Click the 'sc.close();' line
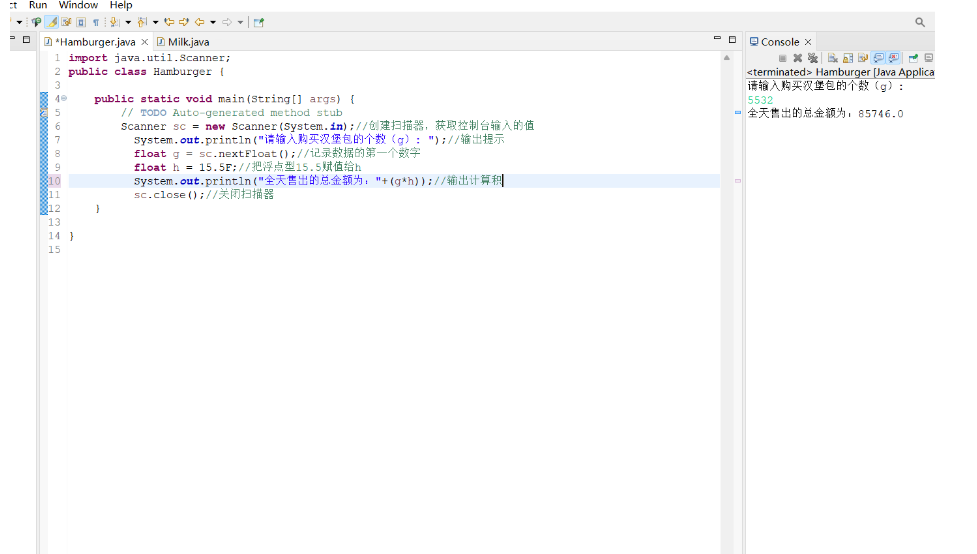Screen dimensions: 977x554 pyautogui.click(x=204, y=195)
